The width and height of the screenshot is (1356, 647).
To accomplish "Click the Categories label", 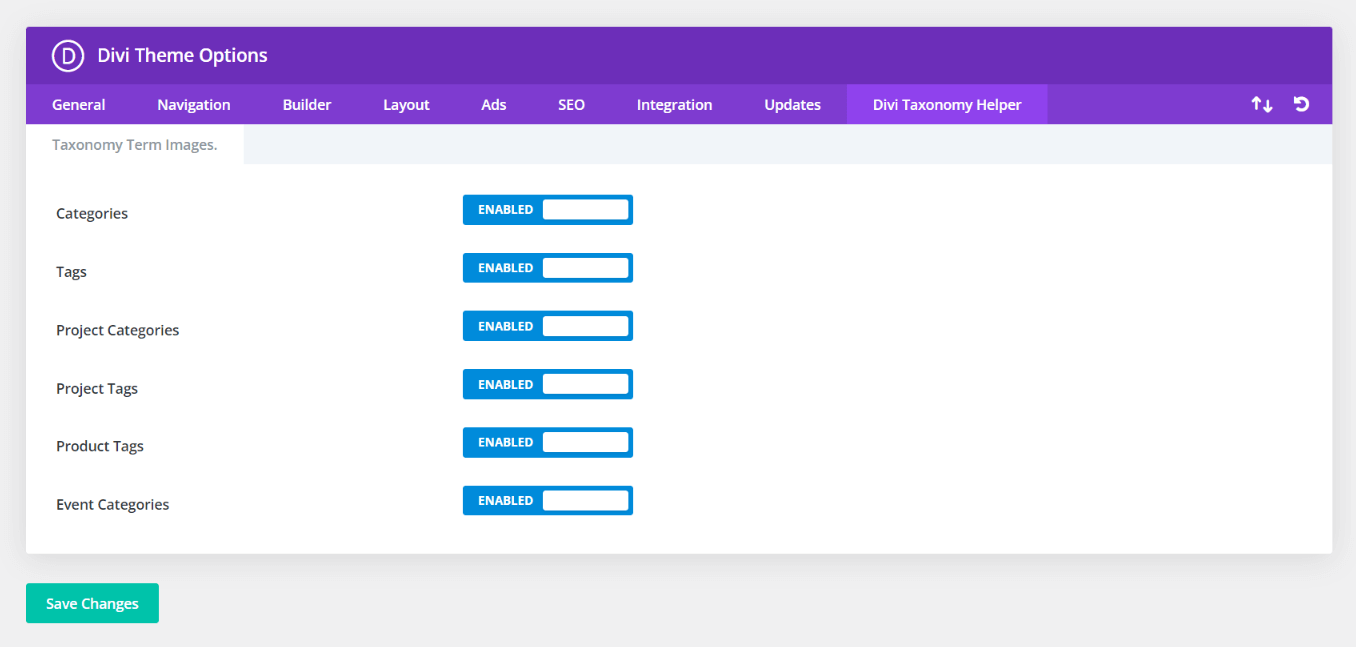I will [92, 213].
